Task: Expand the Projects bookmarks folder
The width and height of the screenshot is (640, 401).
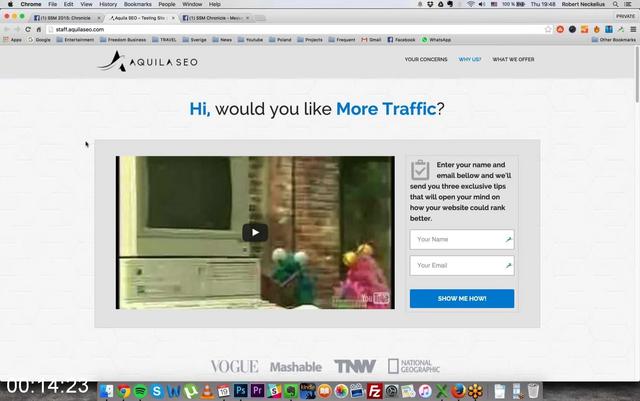Action: pyautogui.click(x=310, y=40)
